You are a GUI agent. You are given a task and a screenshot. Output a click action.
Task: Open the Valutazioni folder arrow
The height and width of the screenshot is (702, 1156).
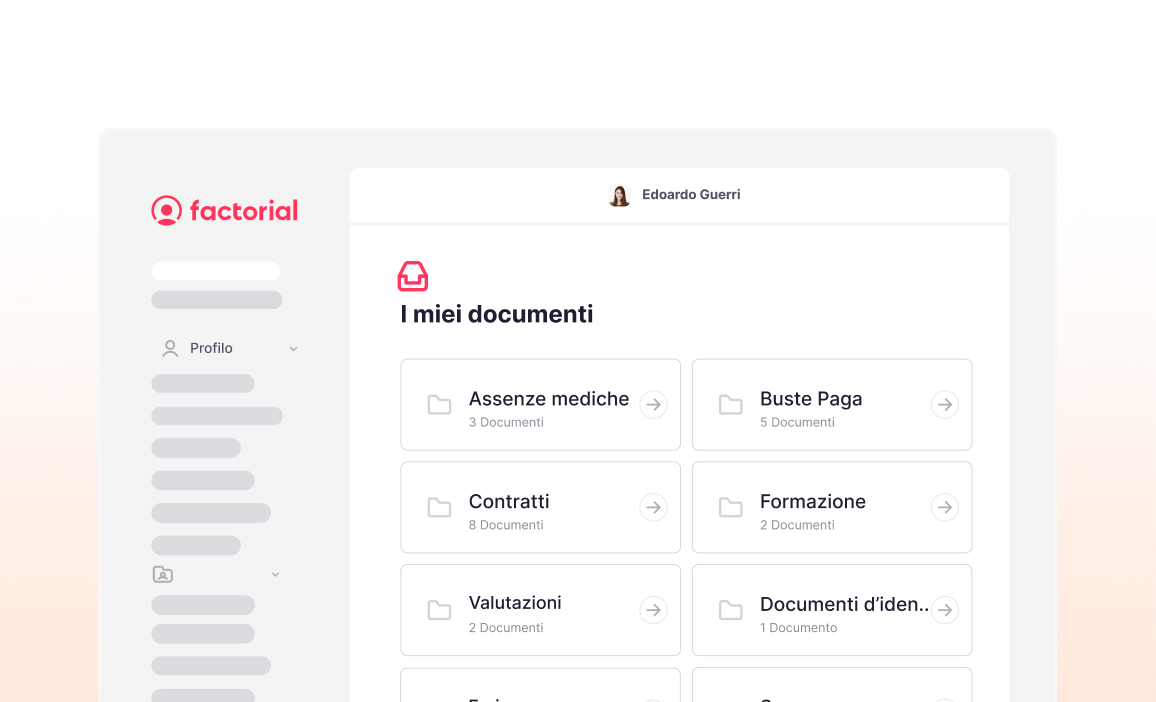(x=653, y=610)
